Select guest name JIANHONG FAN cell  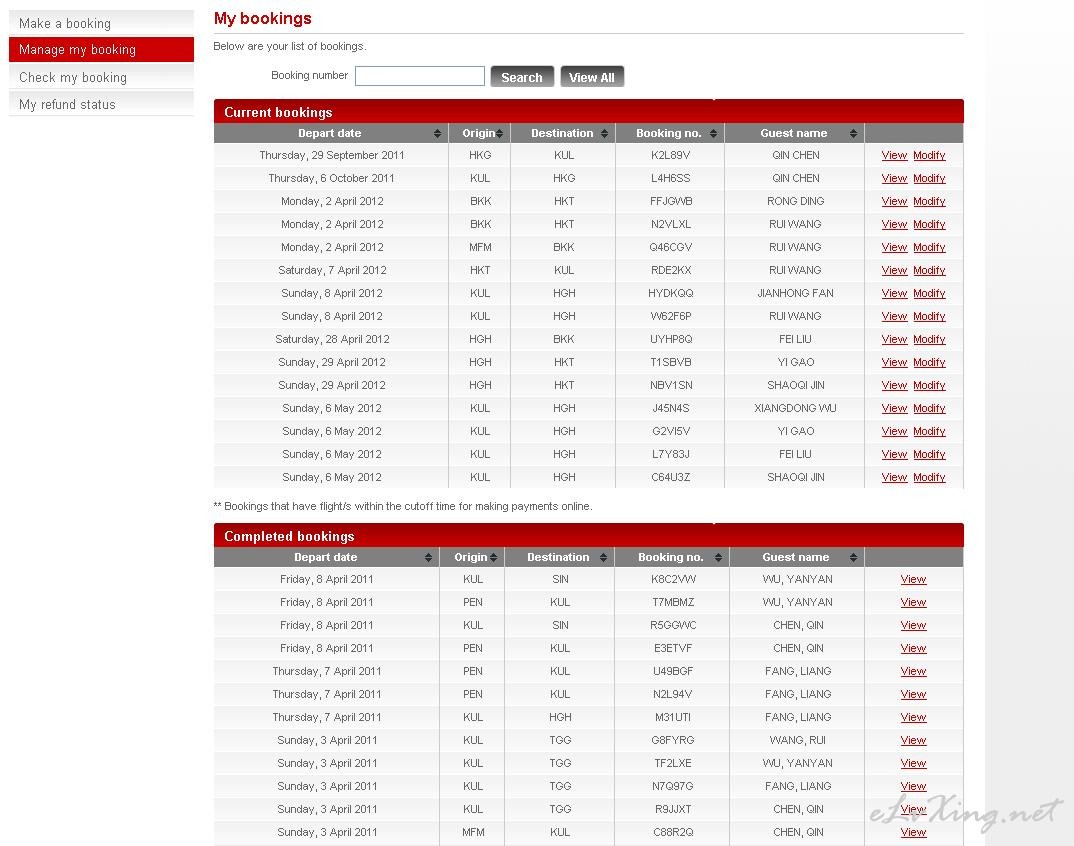[x=795, y=293]
